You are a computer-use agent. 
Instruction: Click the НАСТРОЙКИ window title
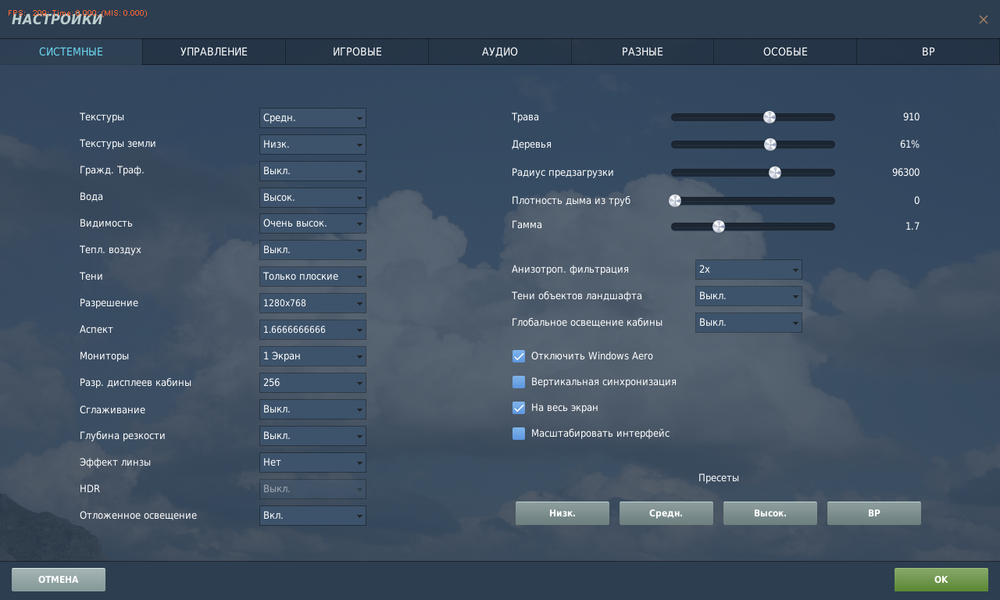pyautogui.click(x=57, y=19)
